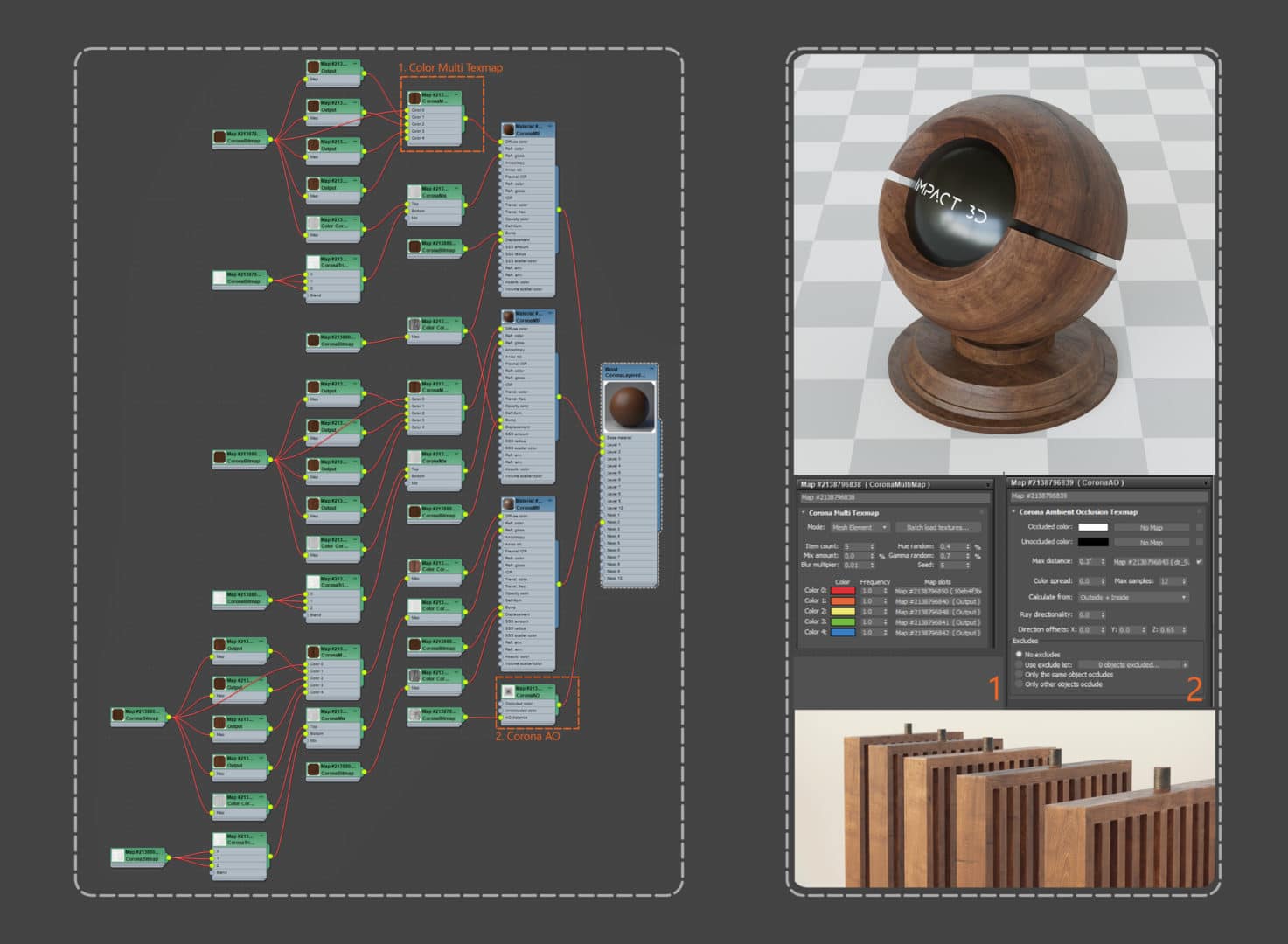Click the CoronaAO node's thumbnail icon
Viewport: 1288px width, 944px height.
point(508,691)
